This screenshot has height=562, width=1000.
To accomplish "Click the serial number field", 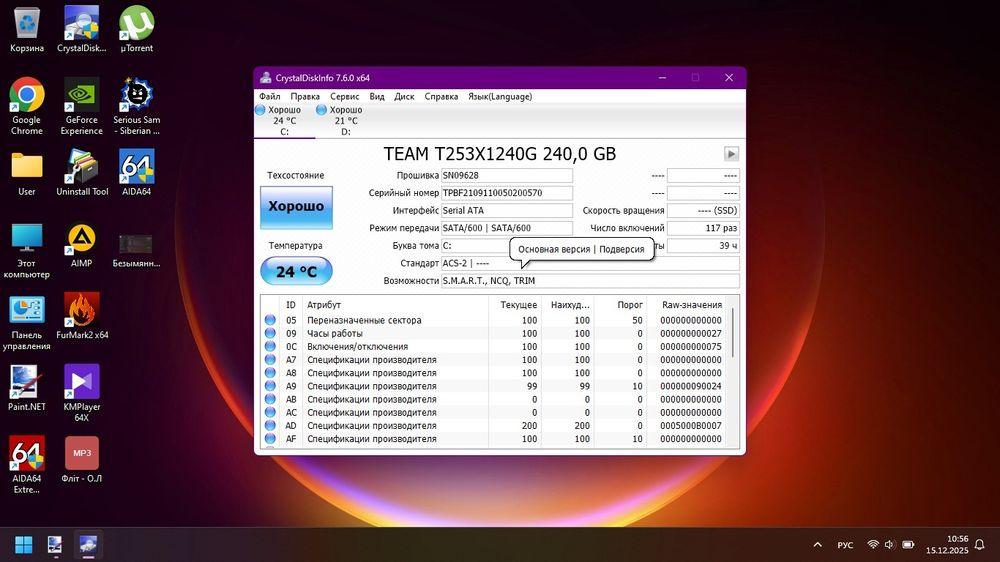I will pyautogui.click(x=507, y=193).
